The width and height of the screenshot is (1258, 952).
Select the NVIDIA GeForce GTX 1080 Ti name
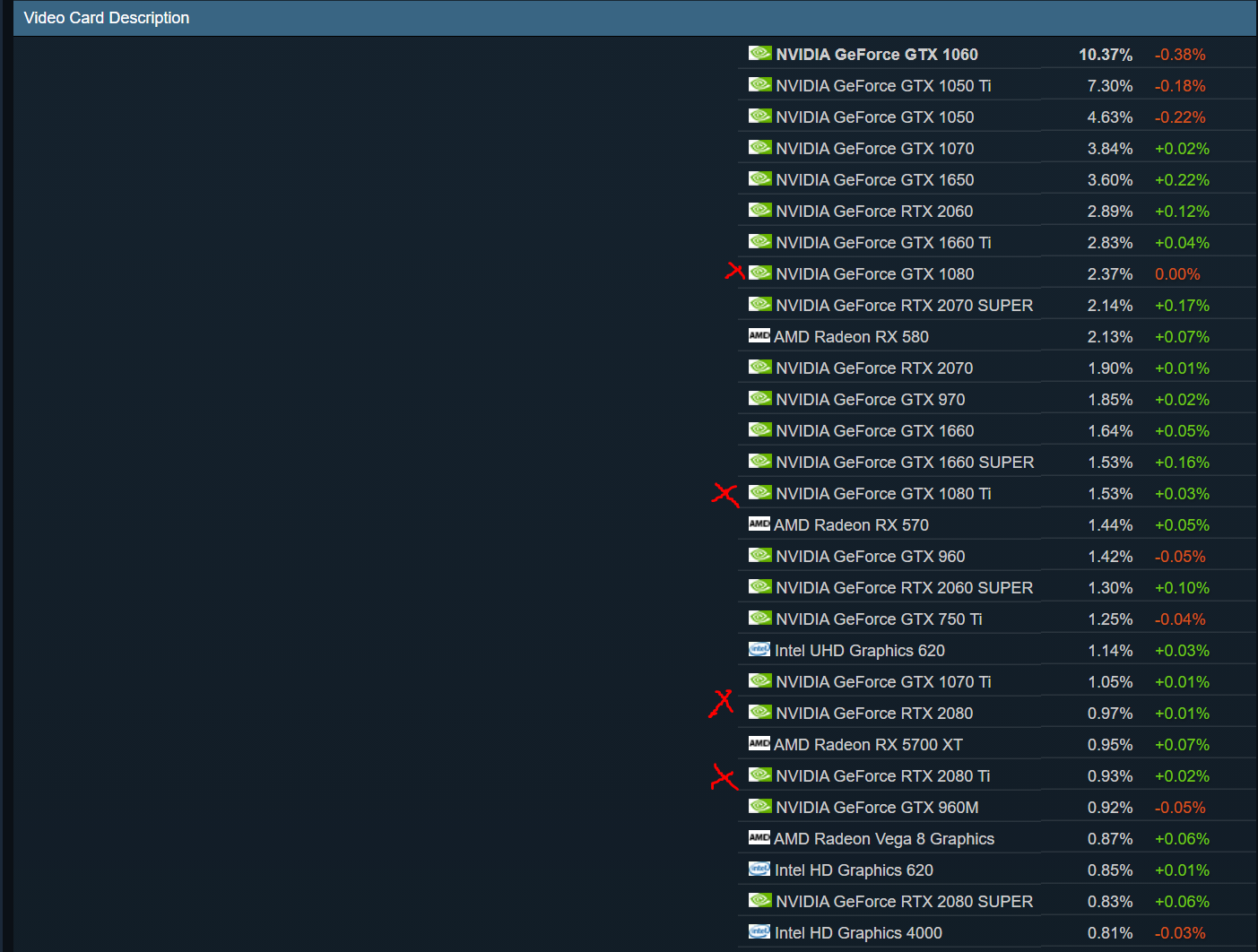click(x=883, y=494)
